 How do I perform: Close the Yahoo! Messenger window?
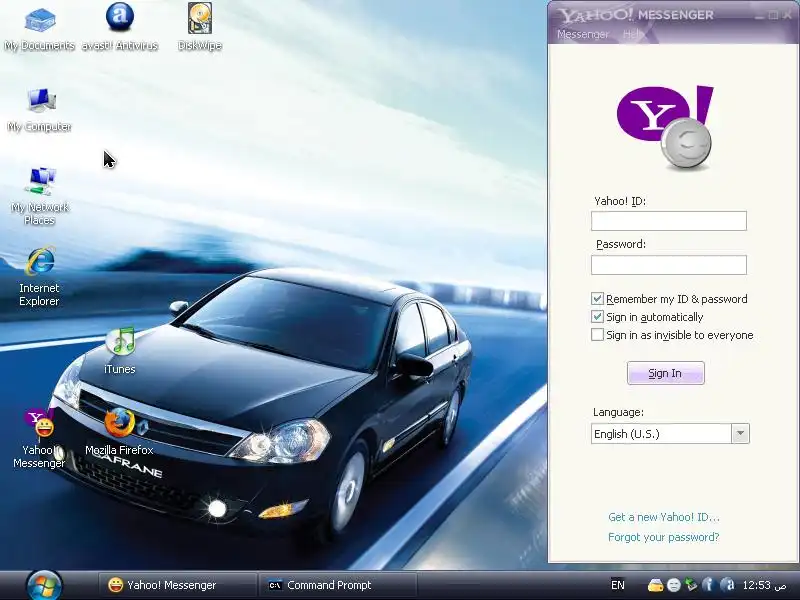coord(787,15)
